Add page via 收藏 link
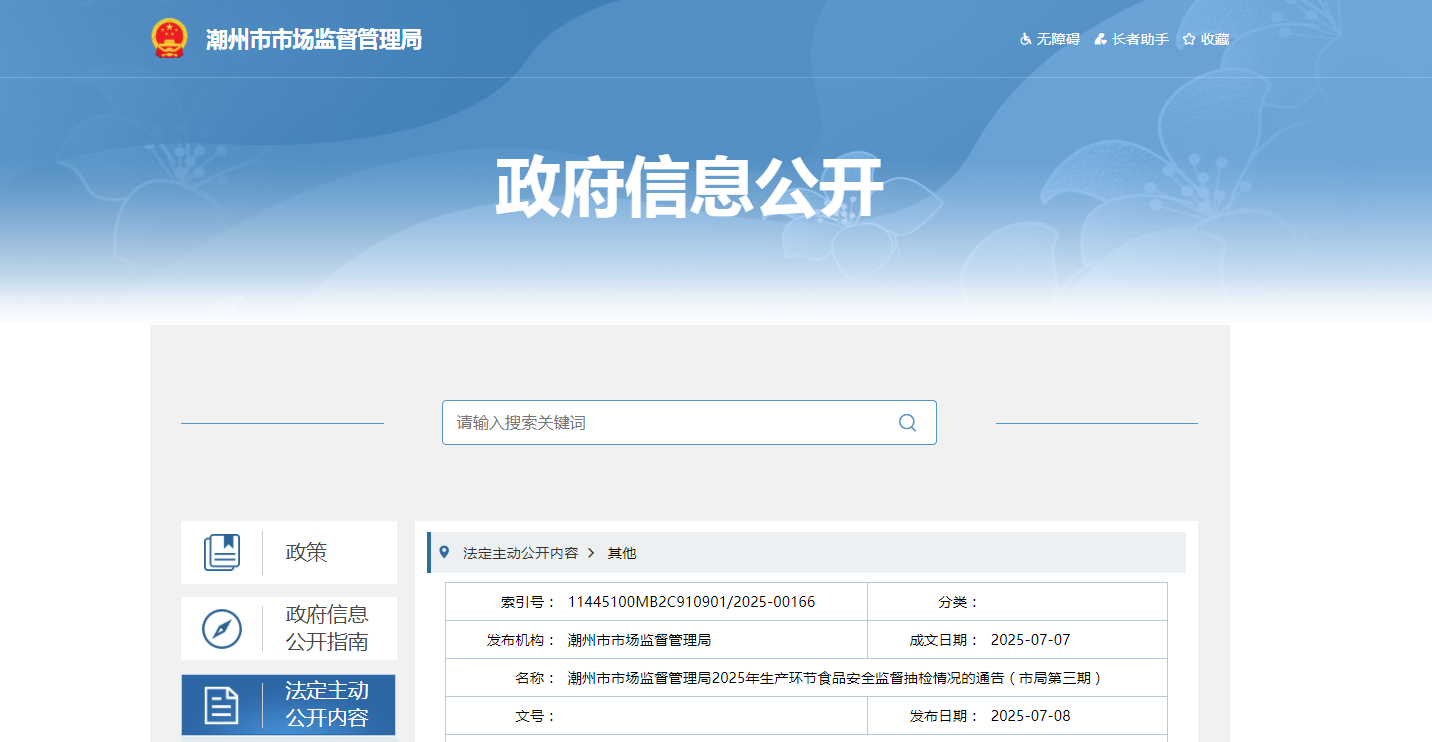 (x=1215, y=39)
